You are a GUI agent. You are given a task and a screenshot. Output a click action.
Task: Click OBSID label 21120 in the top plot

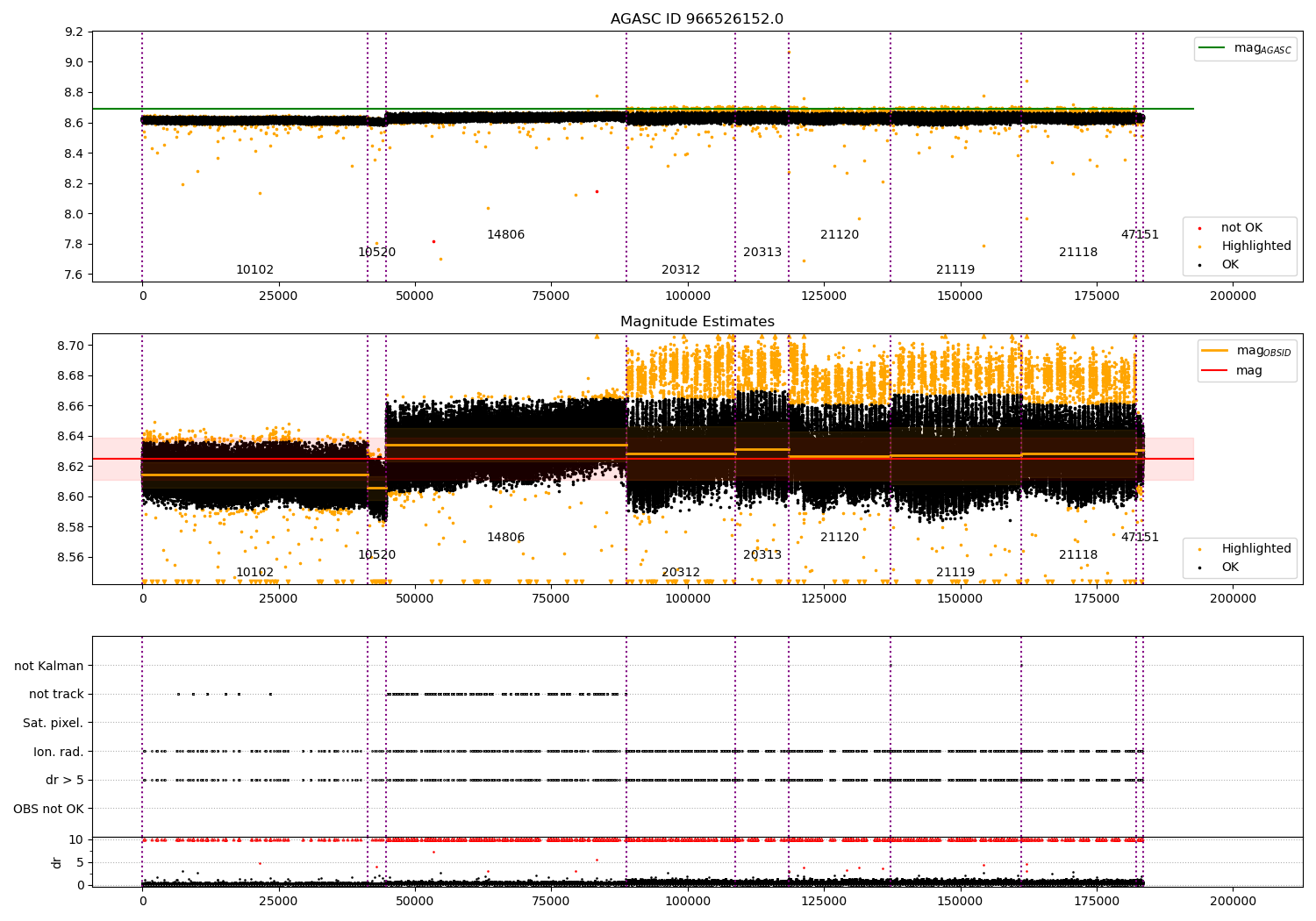(x=840, y=235)
